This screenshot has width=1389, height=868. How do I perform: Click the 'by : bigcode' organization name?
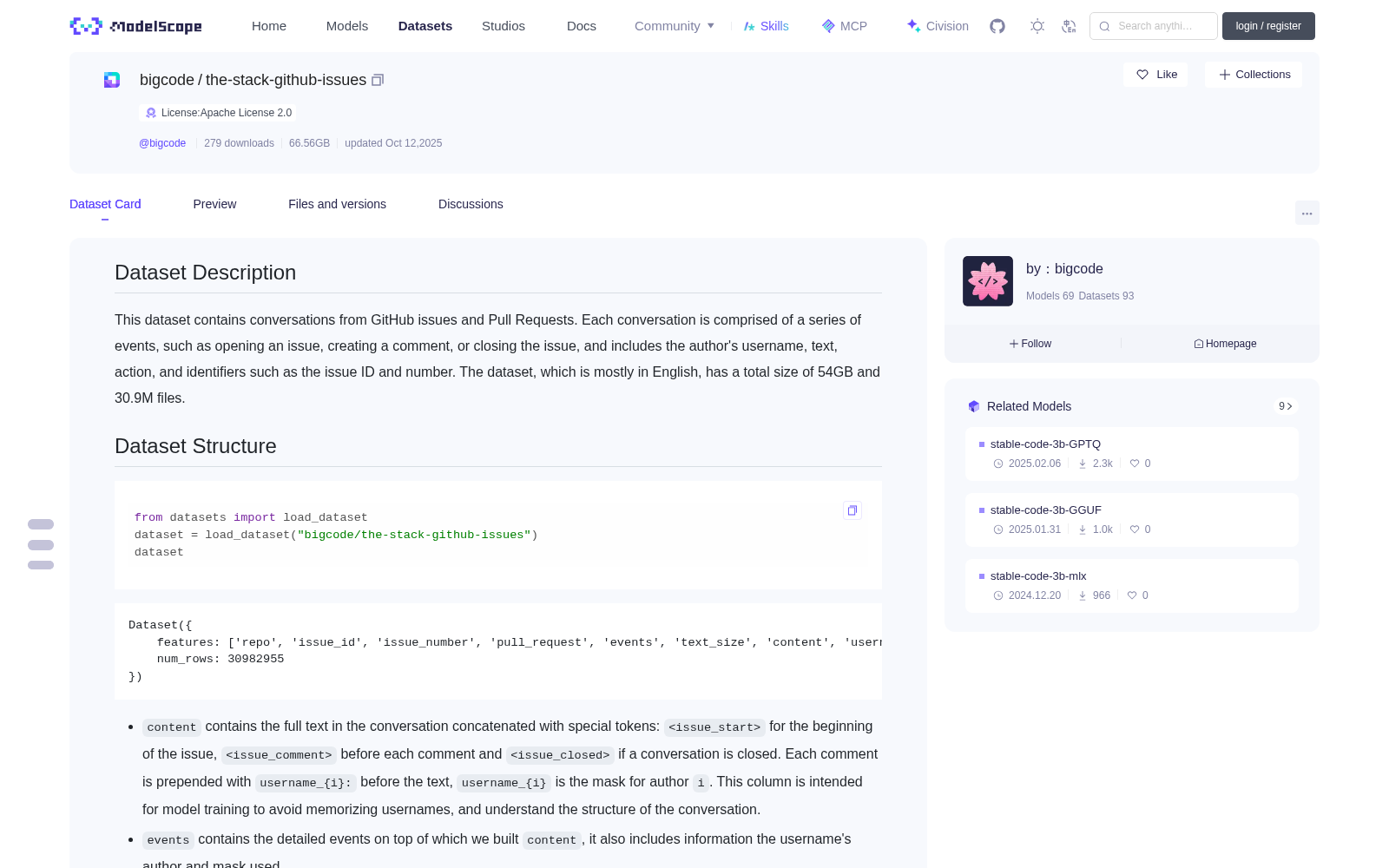point(1064,269)
